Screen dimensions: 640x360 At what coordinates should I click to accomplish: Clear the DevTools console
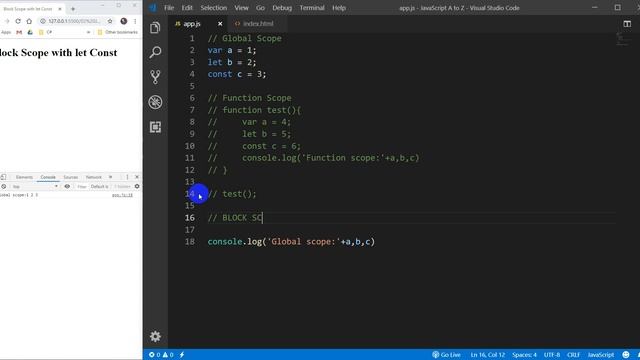pos(4,187)
